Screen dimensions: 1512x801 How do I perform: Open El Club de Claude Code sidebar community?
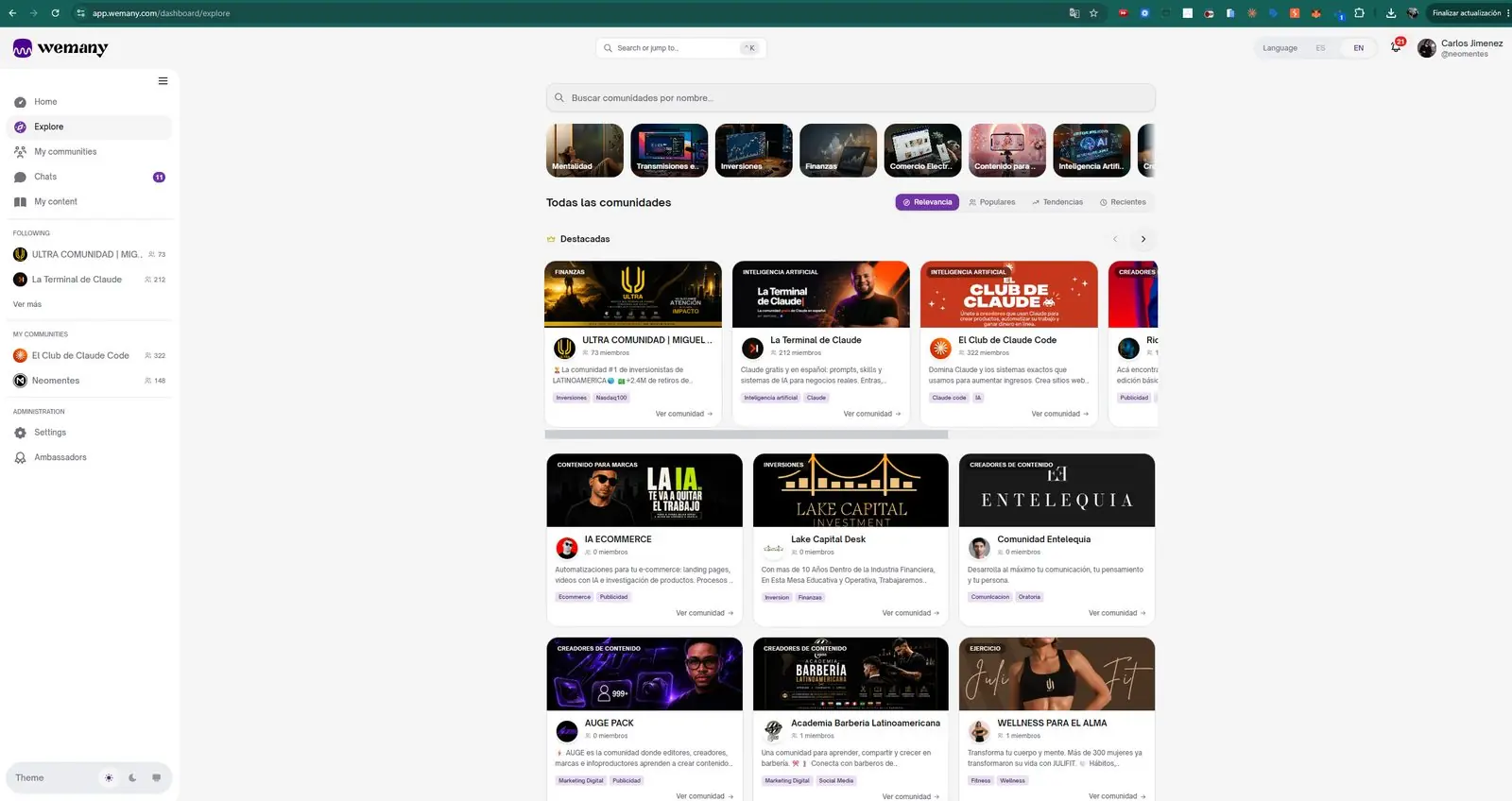pyautogui.click(x=89, y=355)
